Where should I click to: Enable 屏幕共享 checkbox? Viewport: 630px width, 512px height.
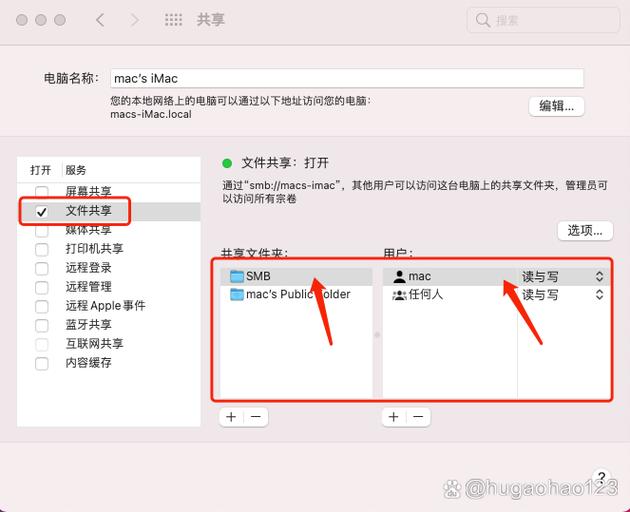[42, 192]
